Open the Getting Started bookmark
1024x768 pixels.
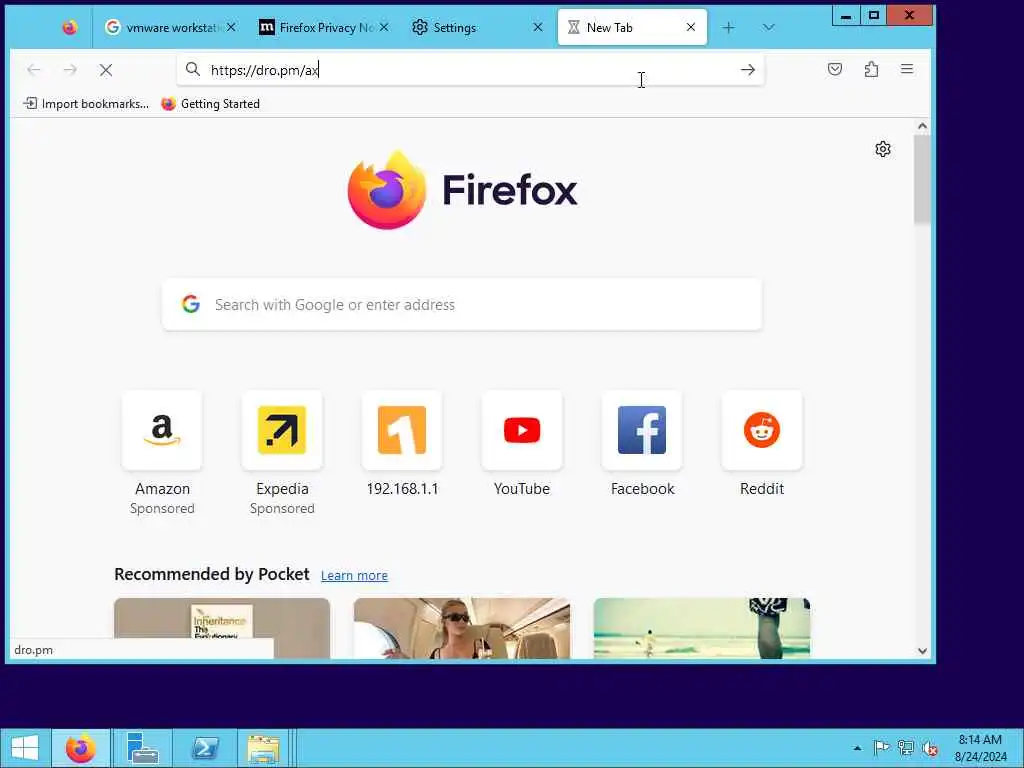pyautogui.click(x=210, y=104)
